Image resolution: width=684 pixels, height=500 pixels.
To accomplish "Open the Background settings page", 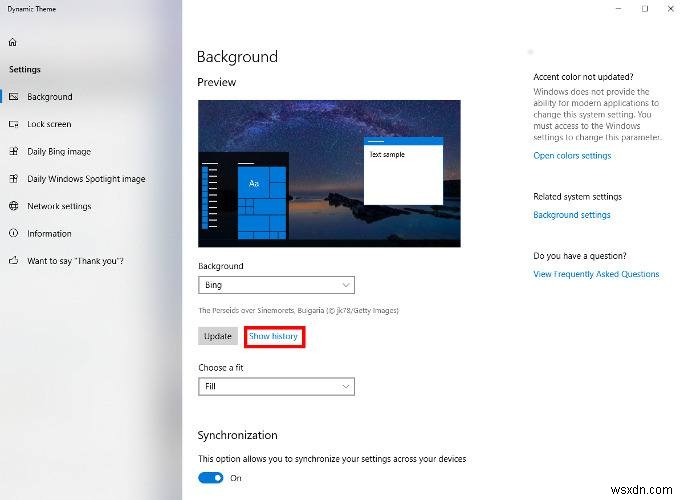I will coord(91,96).
